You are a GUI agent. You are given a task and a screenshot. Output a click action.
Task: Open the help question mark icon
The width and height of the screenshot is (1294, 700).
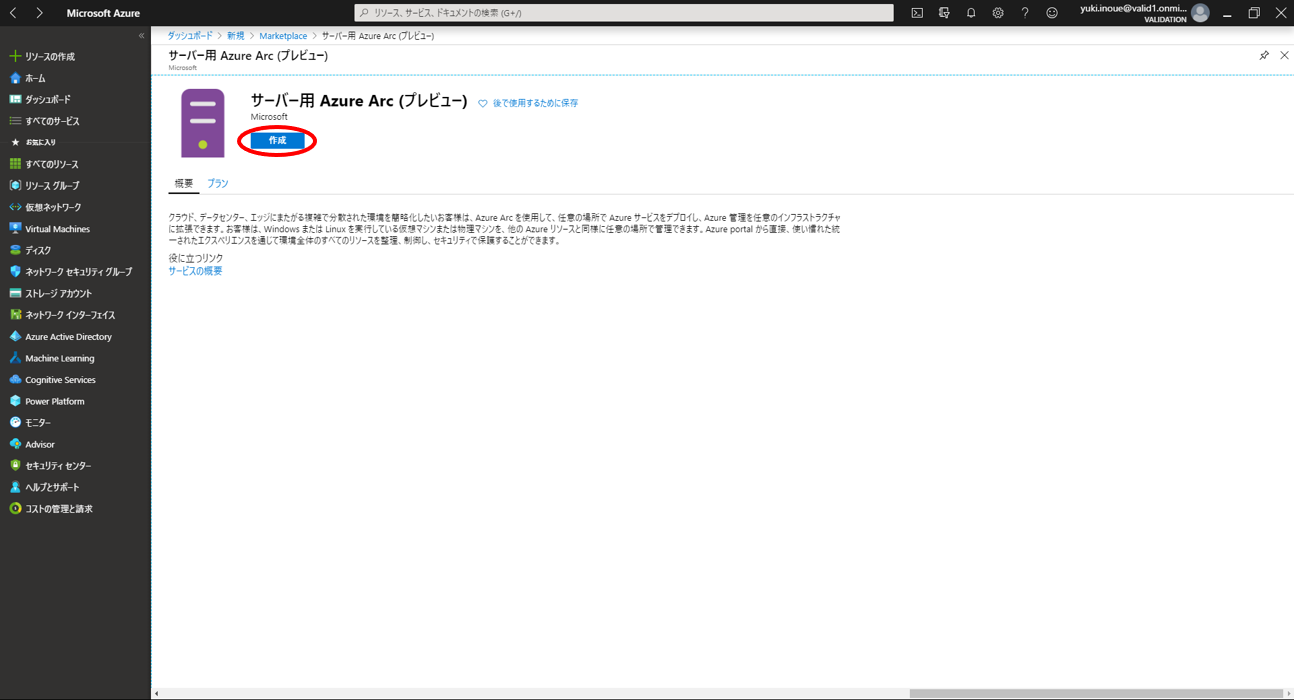pos(1025,13)
